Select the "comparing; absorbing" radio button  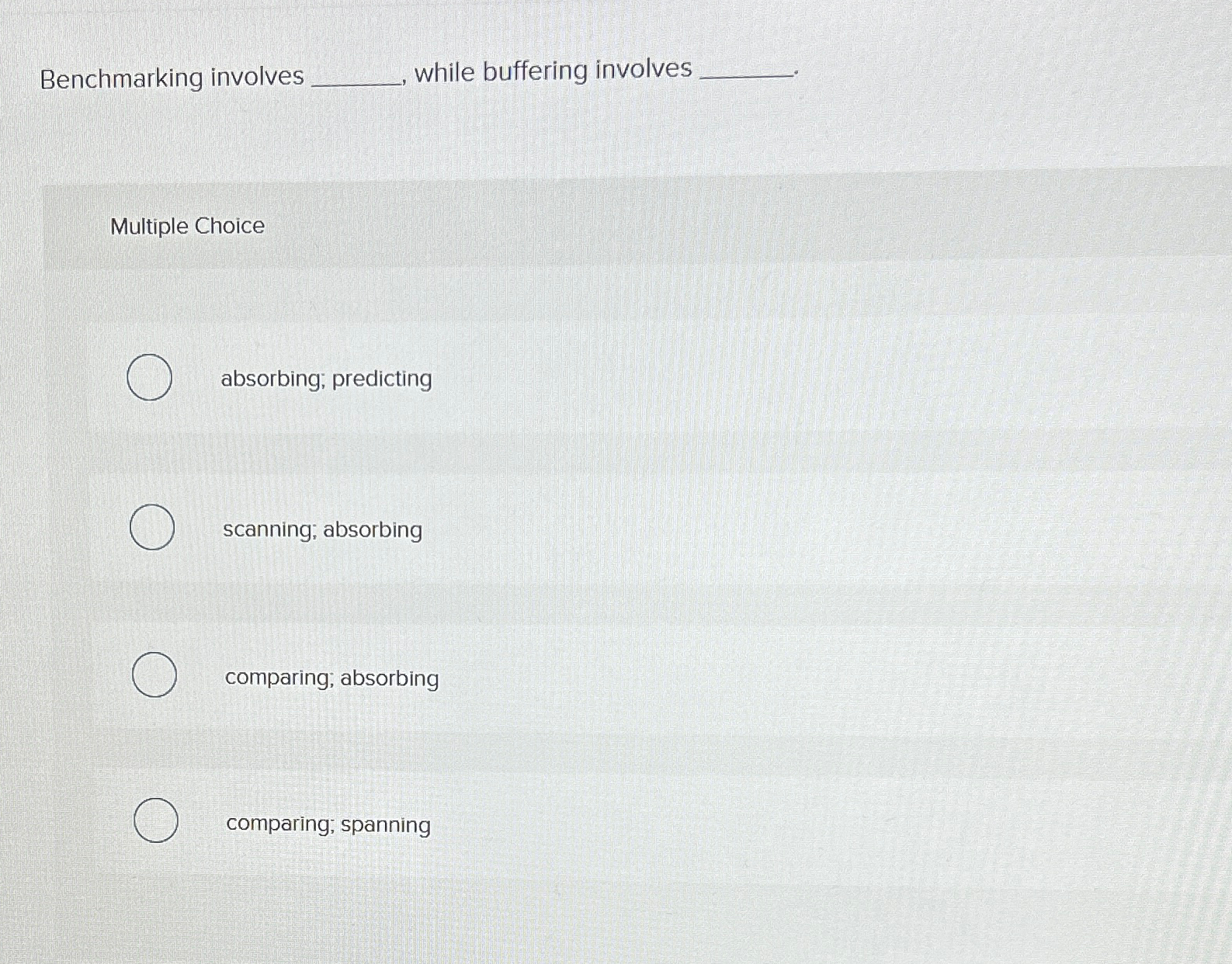pos(155,674)
